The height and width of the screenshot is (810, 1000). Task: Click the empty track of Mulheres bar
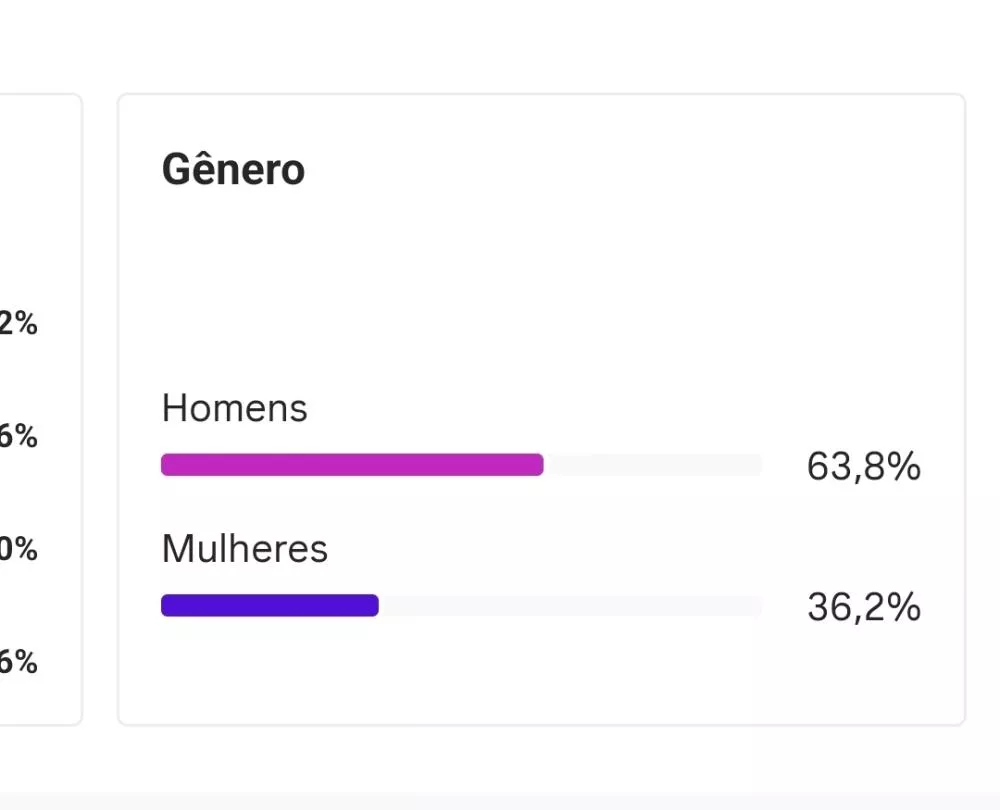pos(570,606)
